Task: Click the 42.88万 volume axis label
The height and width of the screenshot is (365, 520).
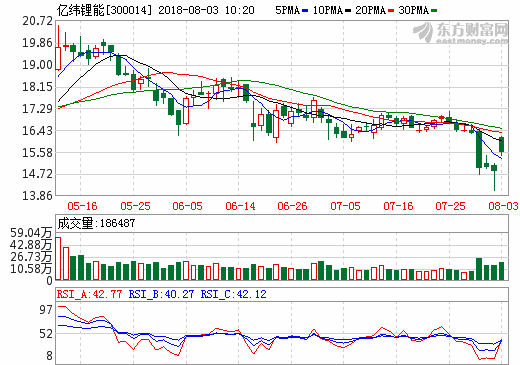Action: click(31, 245)
